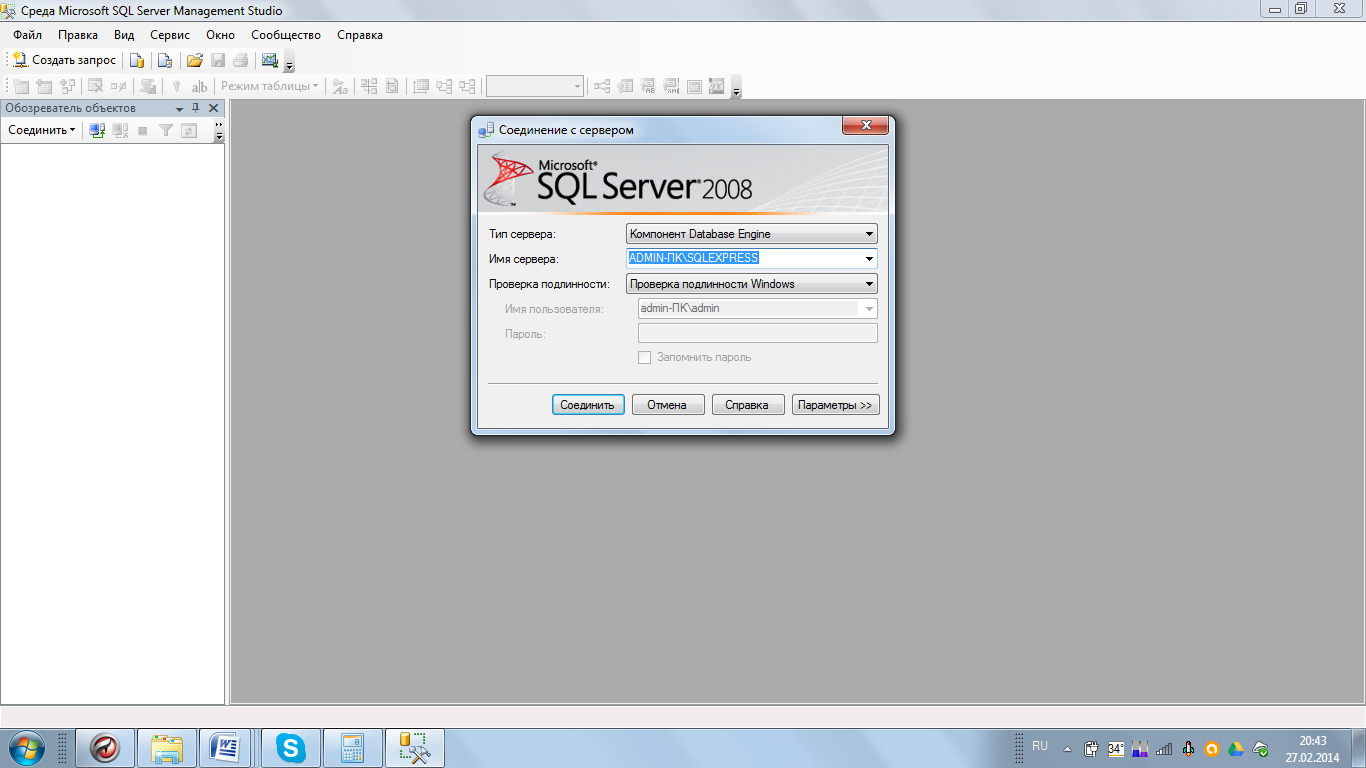Image resolution: width=1366 pixels, height=768 pixels.
Task: Click the refresh icon in Object Explorer
Action: point(189,130)
